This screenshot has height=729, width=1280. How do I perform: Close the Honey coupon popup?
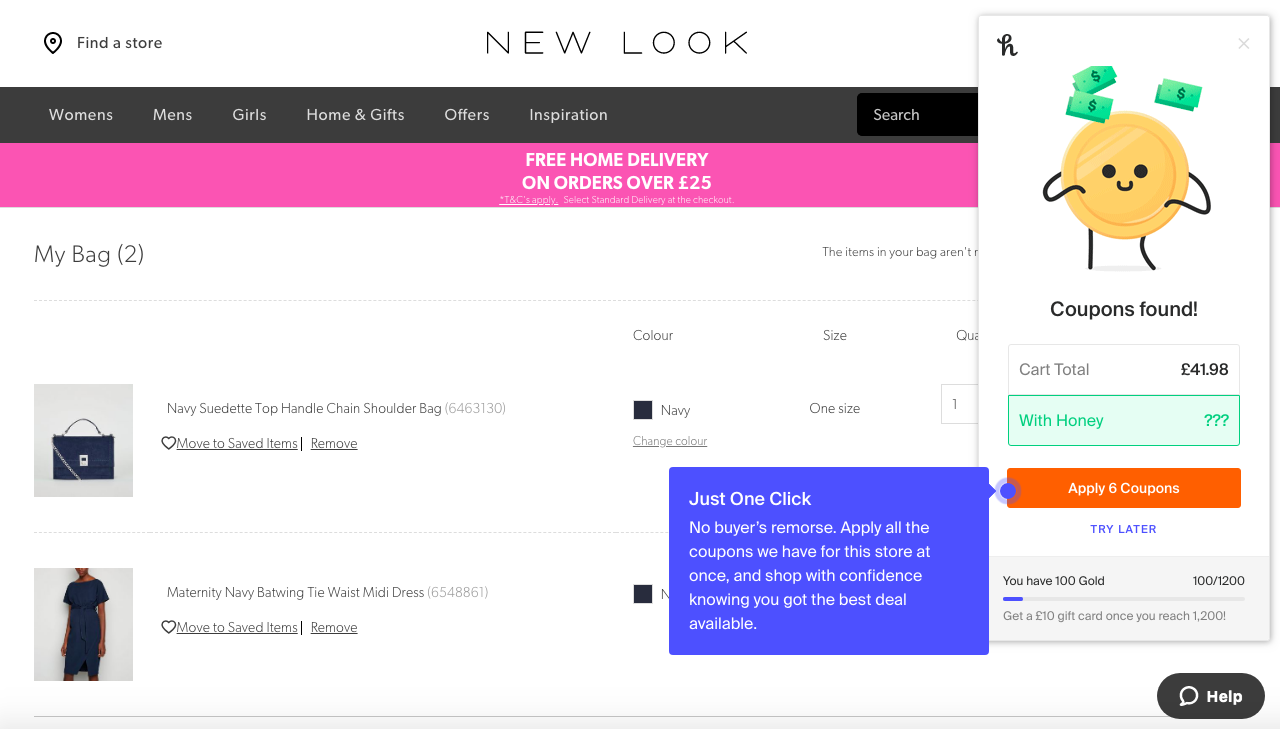(1244, 44)
